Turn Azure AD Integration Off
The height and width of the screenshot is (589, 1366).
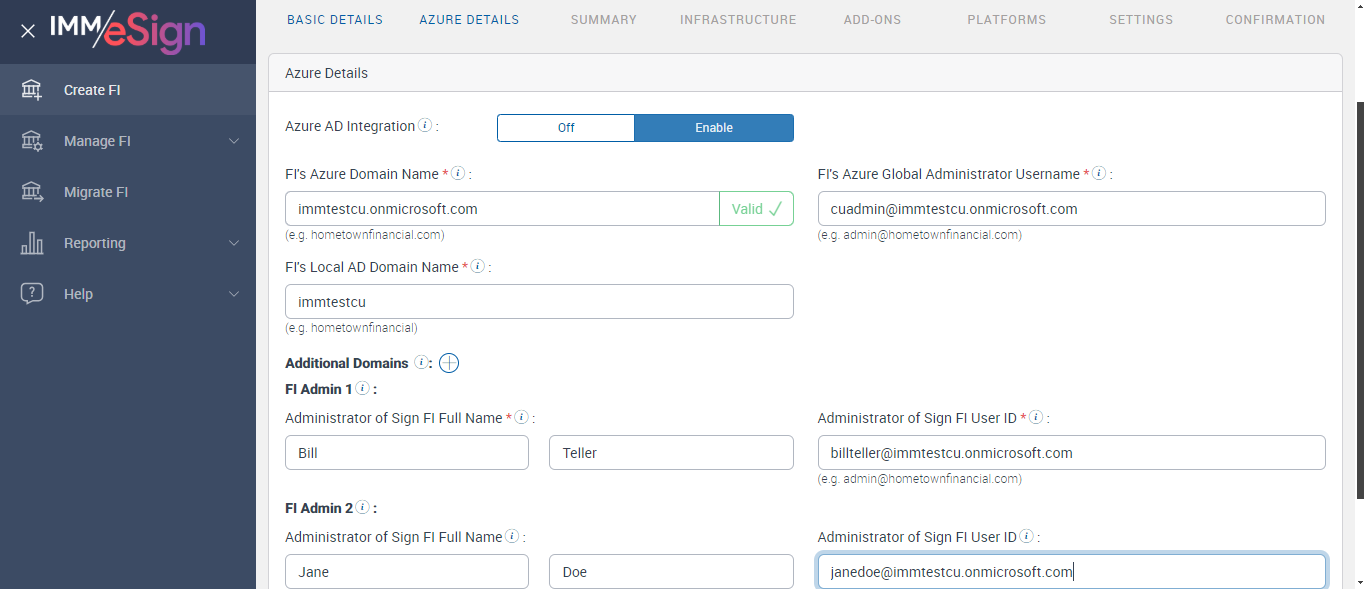tap(566, 128)
